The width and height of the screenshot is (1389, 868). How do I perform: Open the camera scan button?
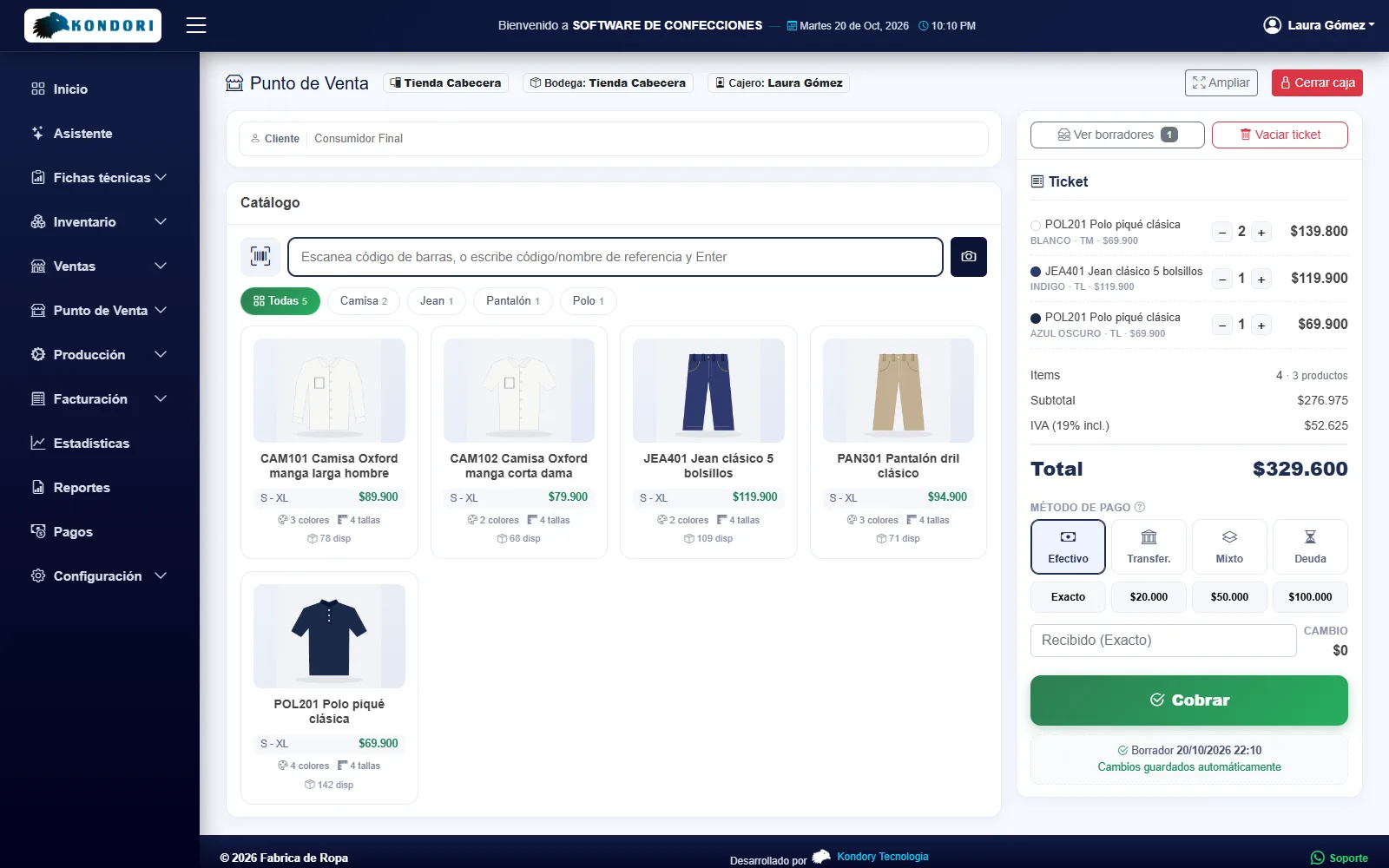coord(969,257)
